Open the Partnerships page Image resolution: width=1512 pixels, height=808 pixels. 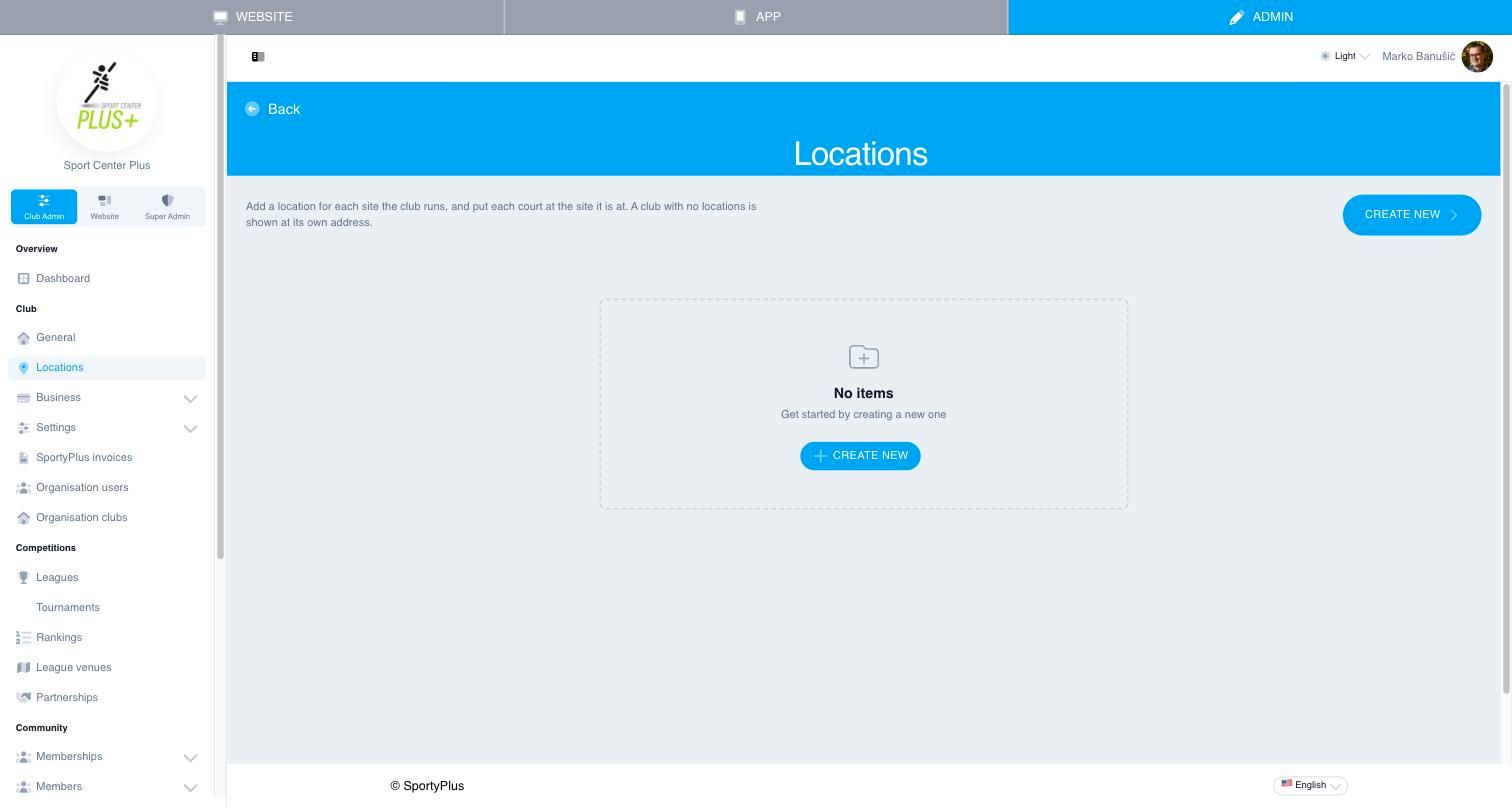[x=107, y=698]
